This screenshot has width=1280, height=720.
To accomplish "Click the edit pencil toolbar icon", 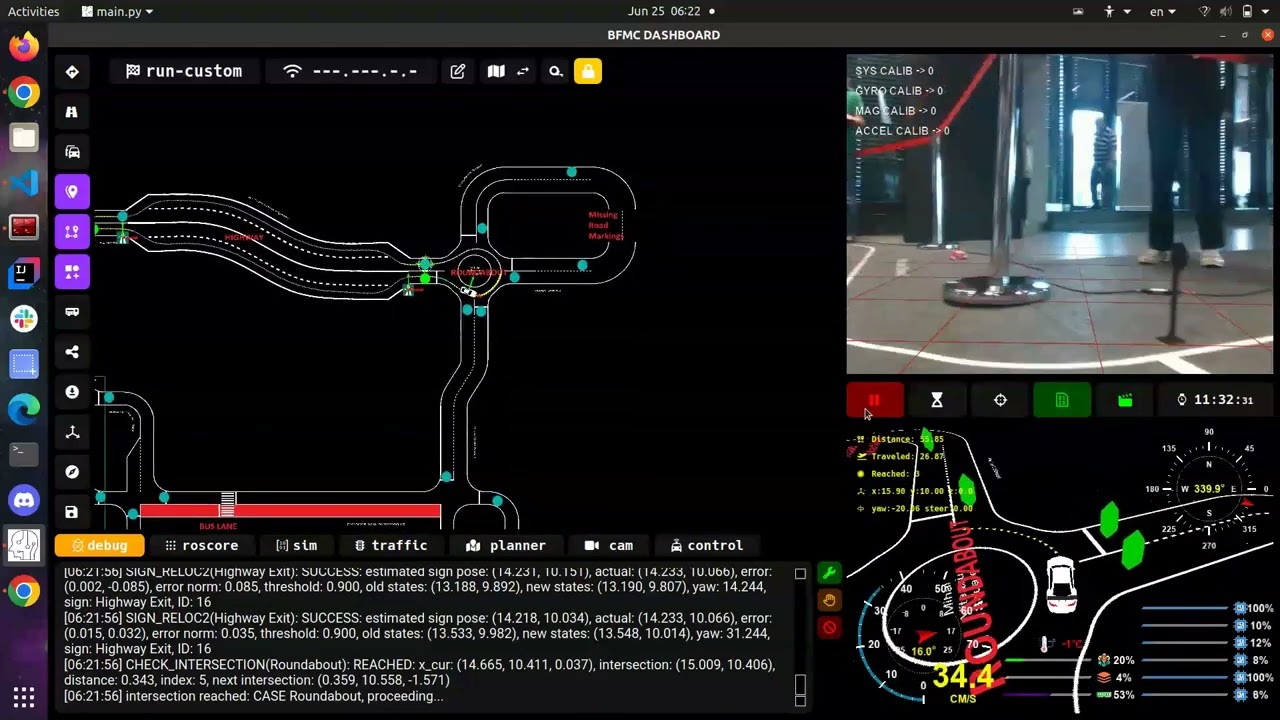I will [x=458, y=72].
